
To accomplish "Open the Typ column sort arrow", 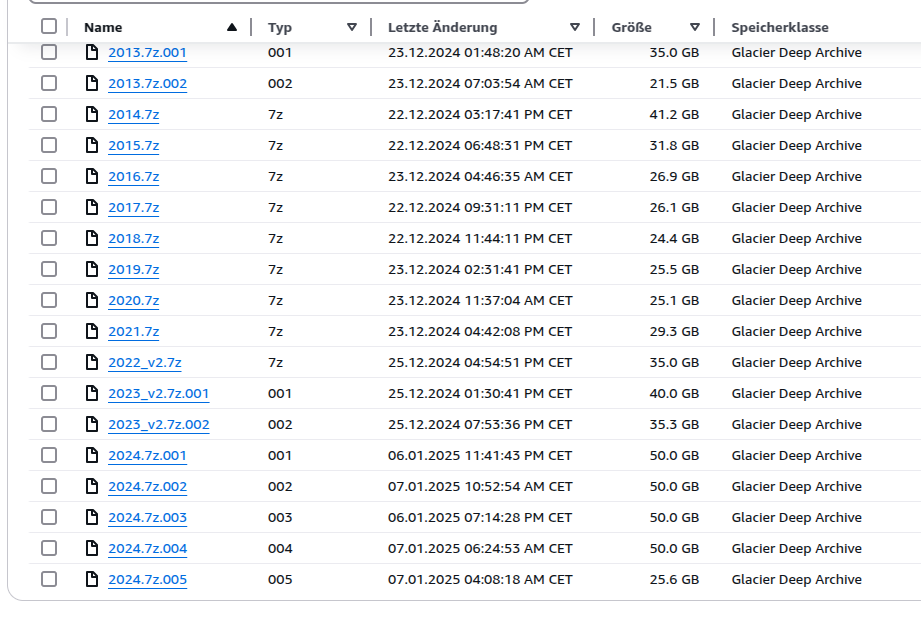I will pos(352,27).
